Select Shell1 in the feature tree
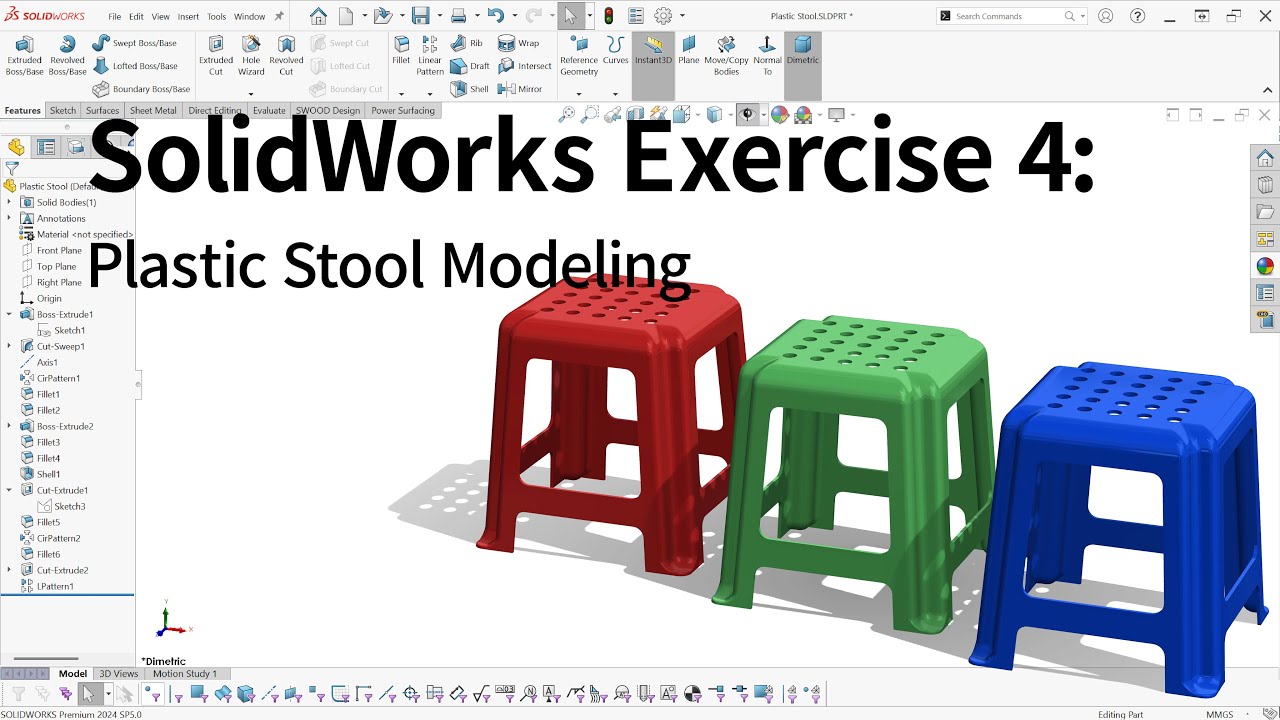 [x=48, y=474]
